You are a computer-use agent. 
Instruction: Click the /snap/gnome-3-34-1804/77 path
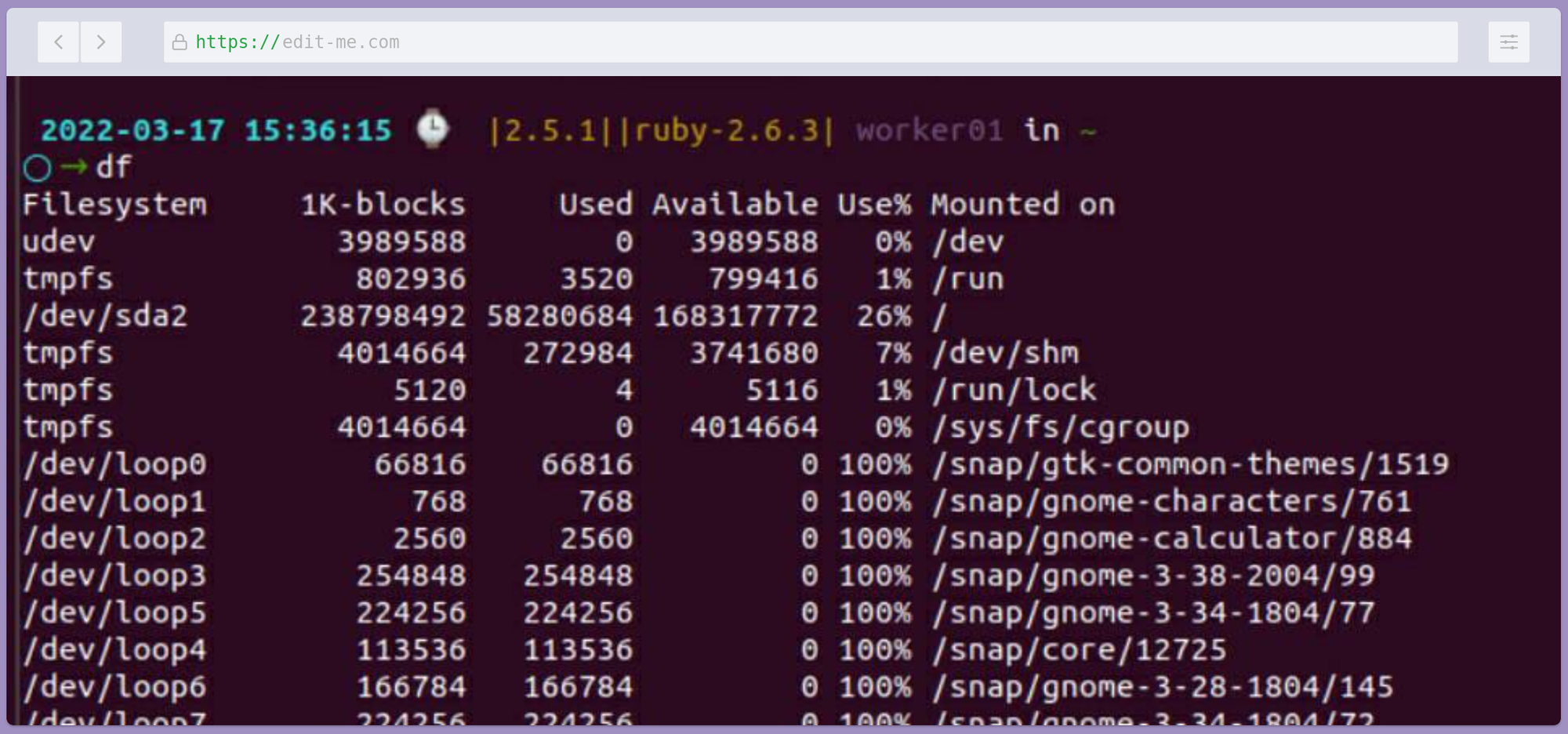tap(1153, 612)
